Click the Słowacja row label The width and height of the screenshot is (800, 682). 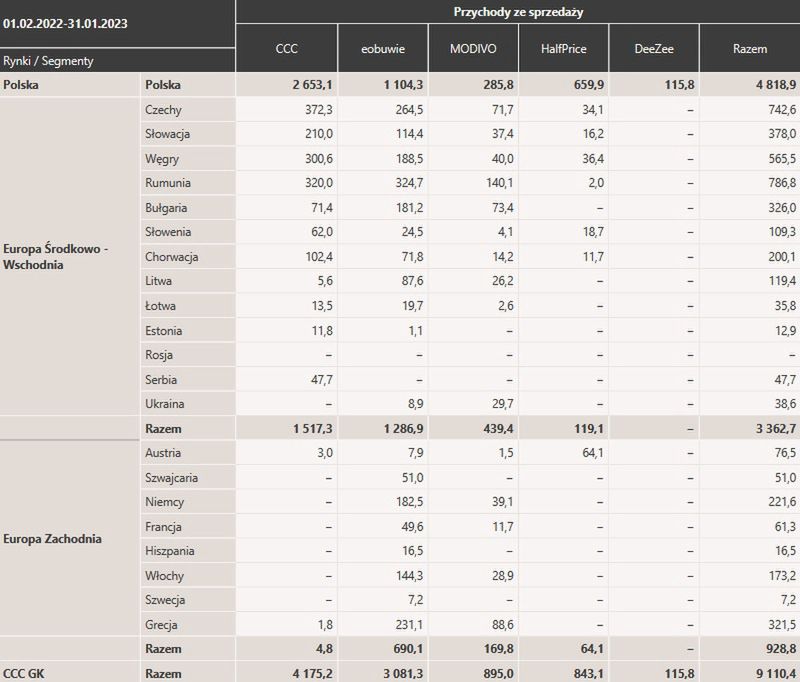[x=167, y=134]
